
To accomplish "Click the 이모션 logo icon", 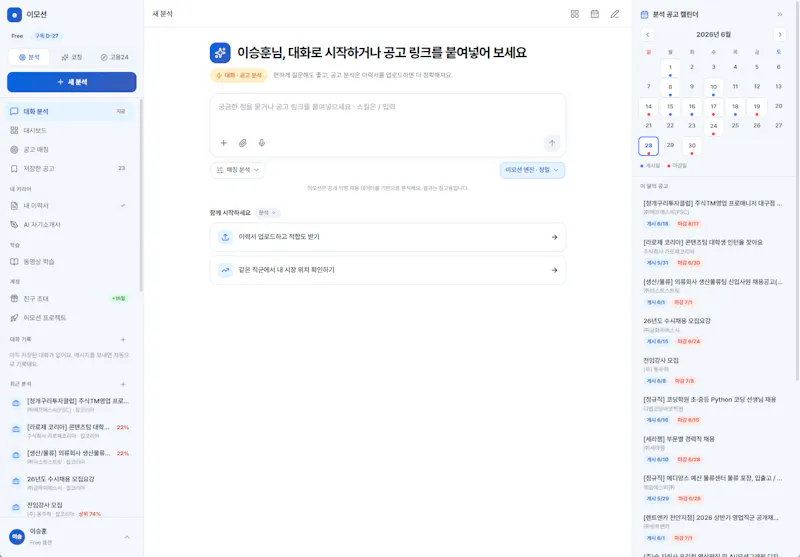I will click(x=14, y=15).
